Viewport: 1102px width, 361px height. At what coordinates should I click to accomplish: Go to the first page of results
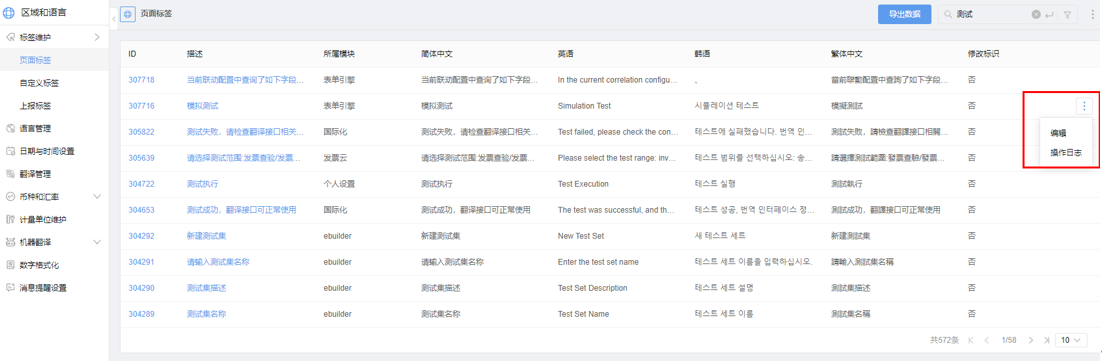pyautogui.click(x=971, y=340)
